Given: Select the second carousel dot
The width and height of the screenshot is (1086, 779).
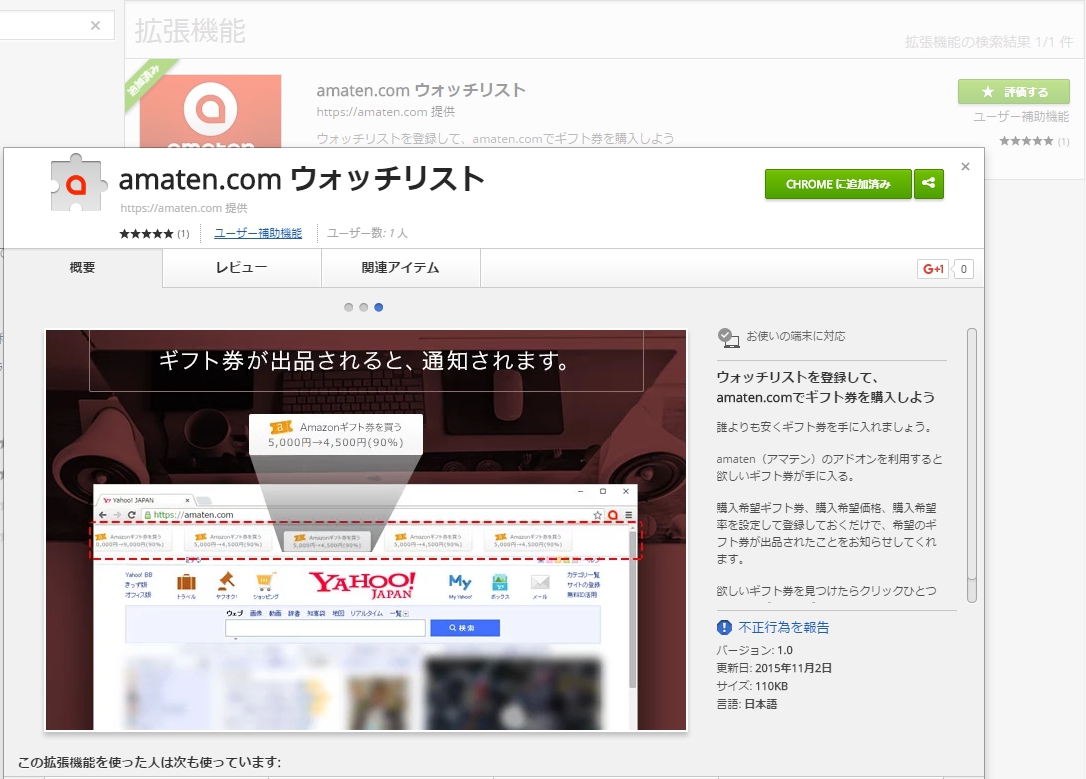Looking at the screenshot, I should (363, 307).
